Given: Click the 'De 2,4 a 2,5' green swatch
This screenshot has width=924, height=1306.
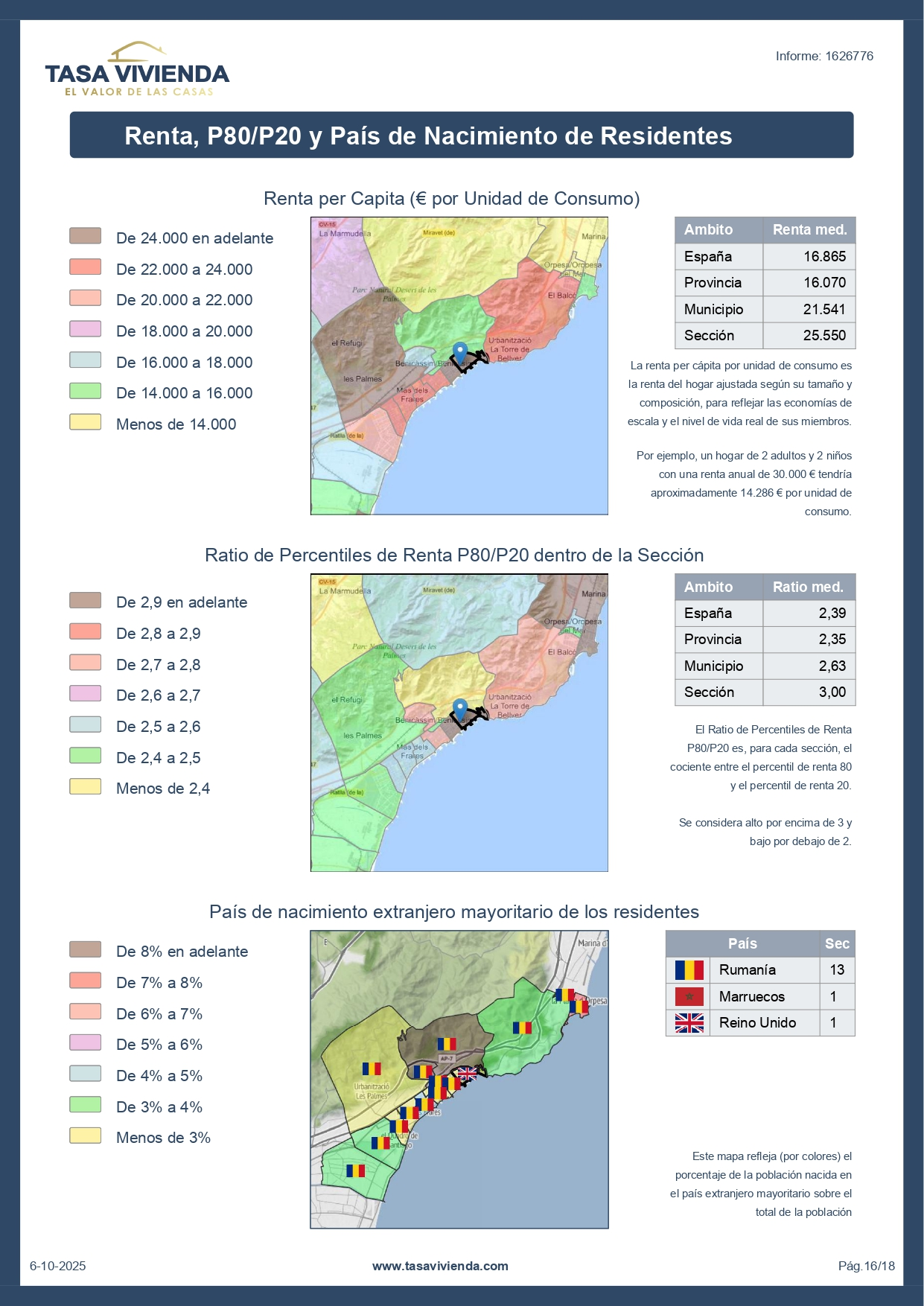Looking at the screenshot, I should [85, 756].
